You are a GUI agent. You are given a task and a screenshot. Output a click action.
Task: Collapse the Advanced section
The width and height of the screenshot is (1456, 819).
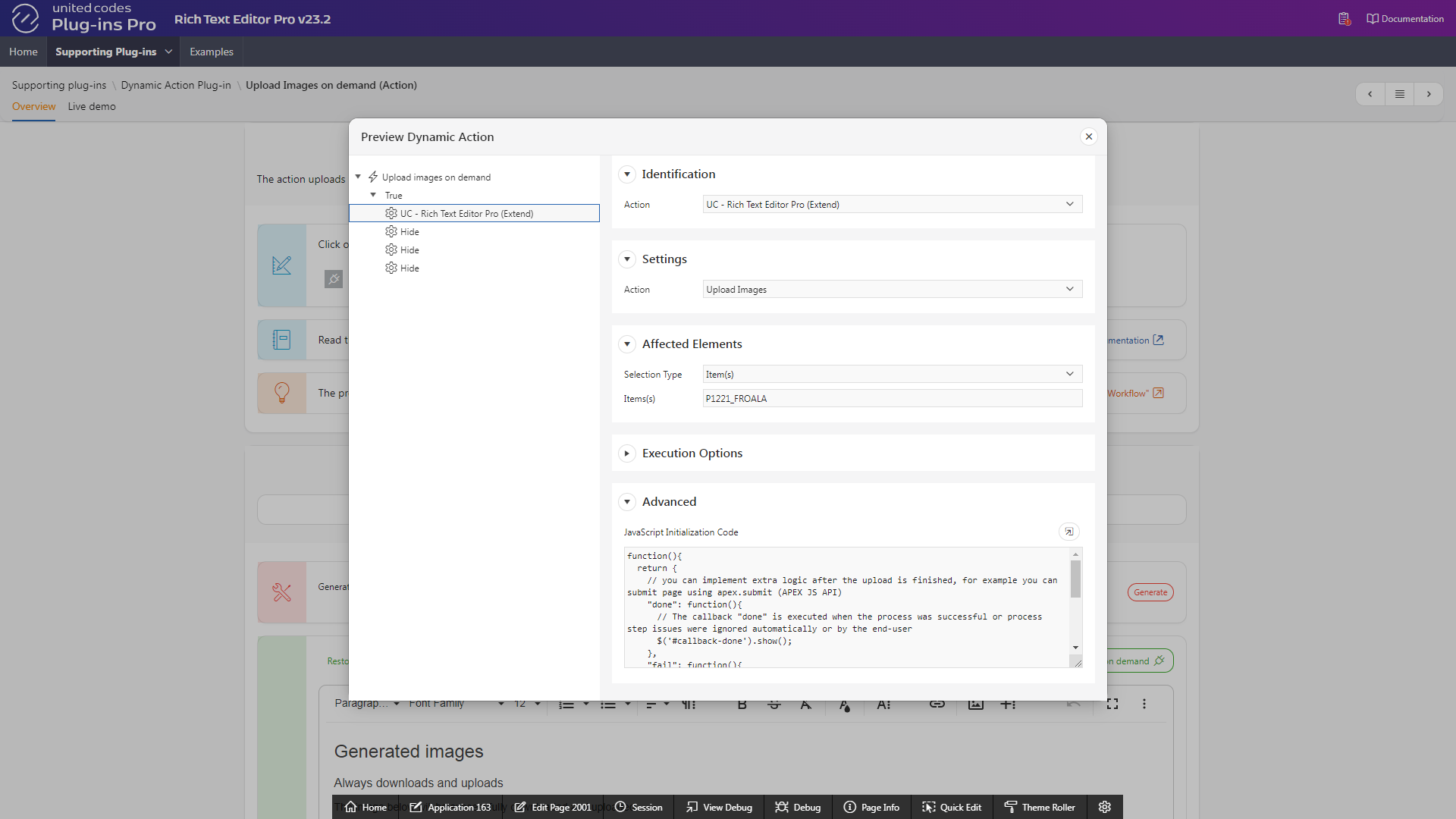[x=627, y=502]
